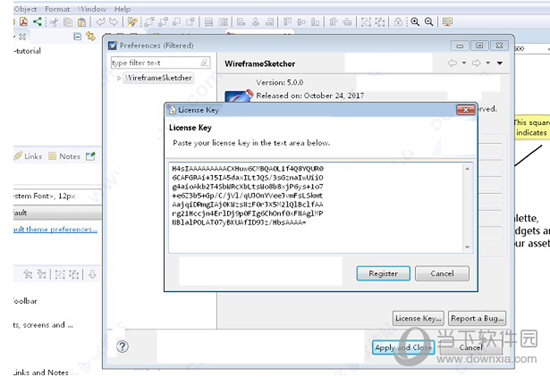The width and height of the screenshot is (550, 385).
Task: Click the Redo arrow in toolbar
Action: point(113,22)
